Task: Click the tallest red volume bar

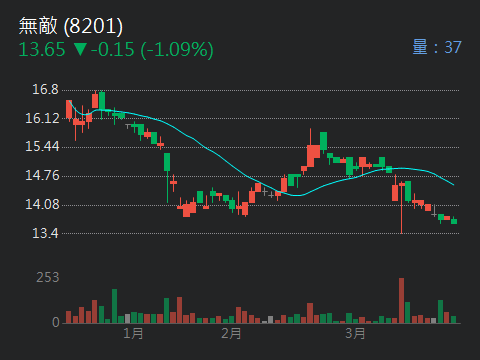Action: 401,301
